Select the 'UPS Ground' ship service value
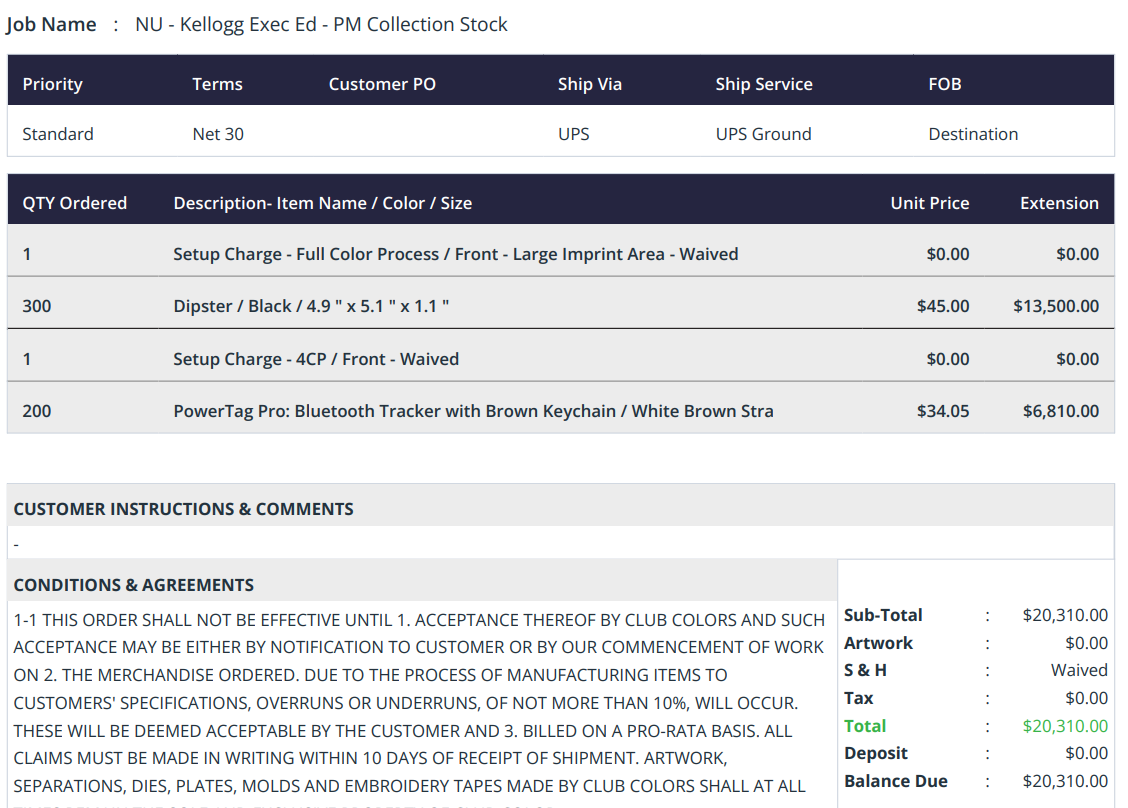Image resolution: width=1128 pixels, height=808 pixels. (x=763, y=134)
